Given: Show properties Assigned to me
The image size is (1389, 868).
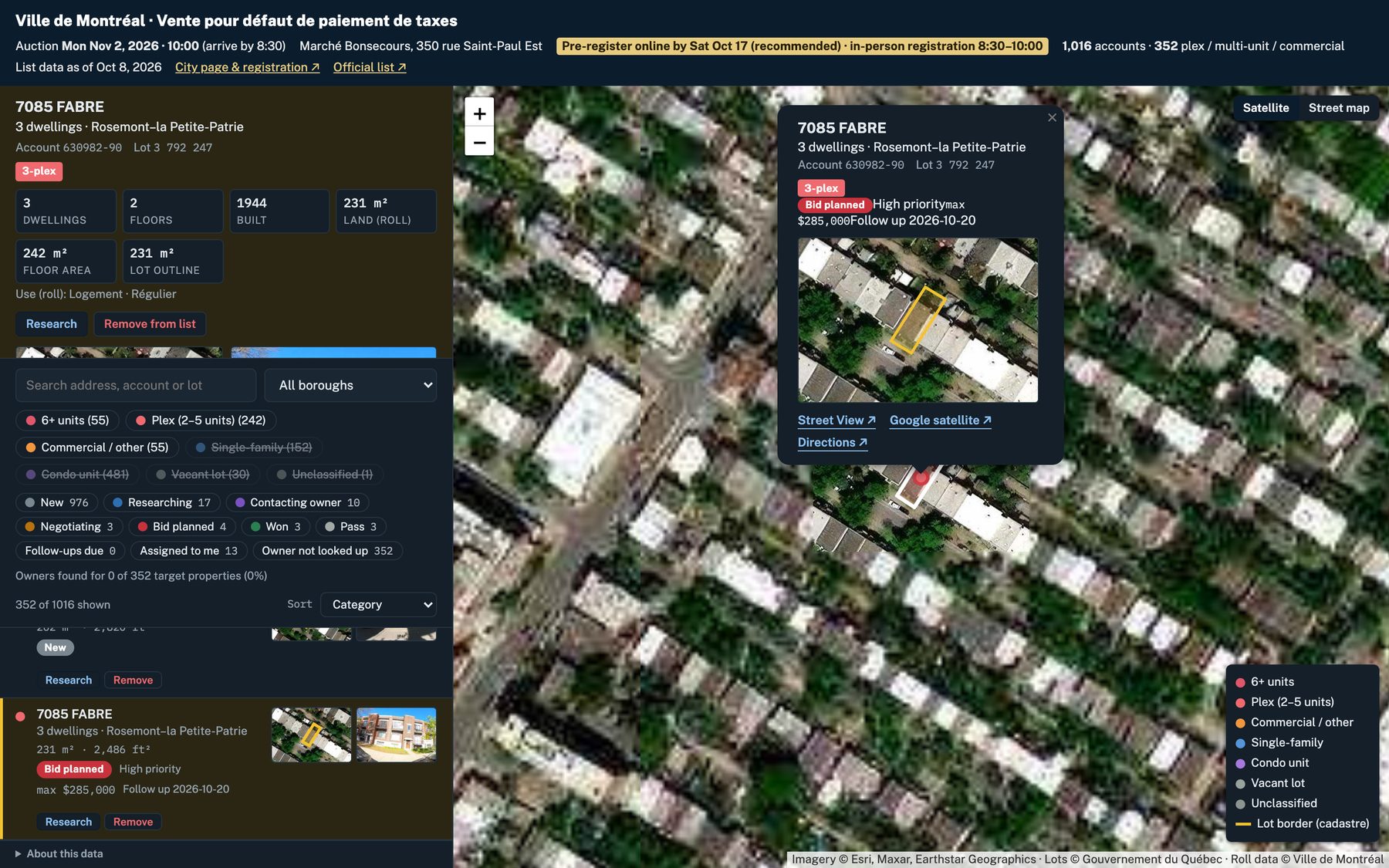Looking at the screenshot, I should tap(189, 551).
